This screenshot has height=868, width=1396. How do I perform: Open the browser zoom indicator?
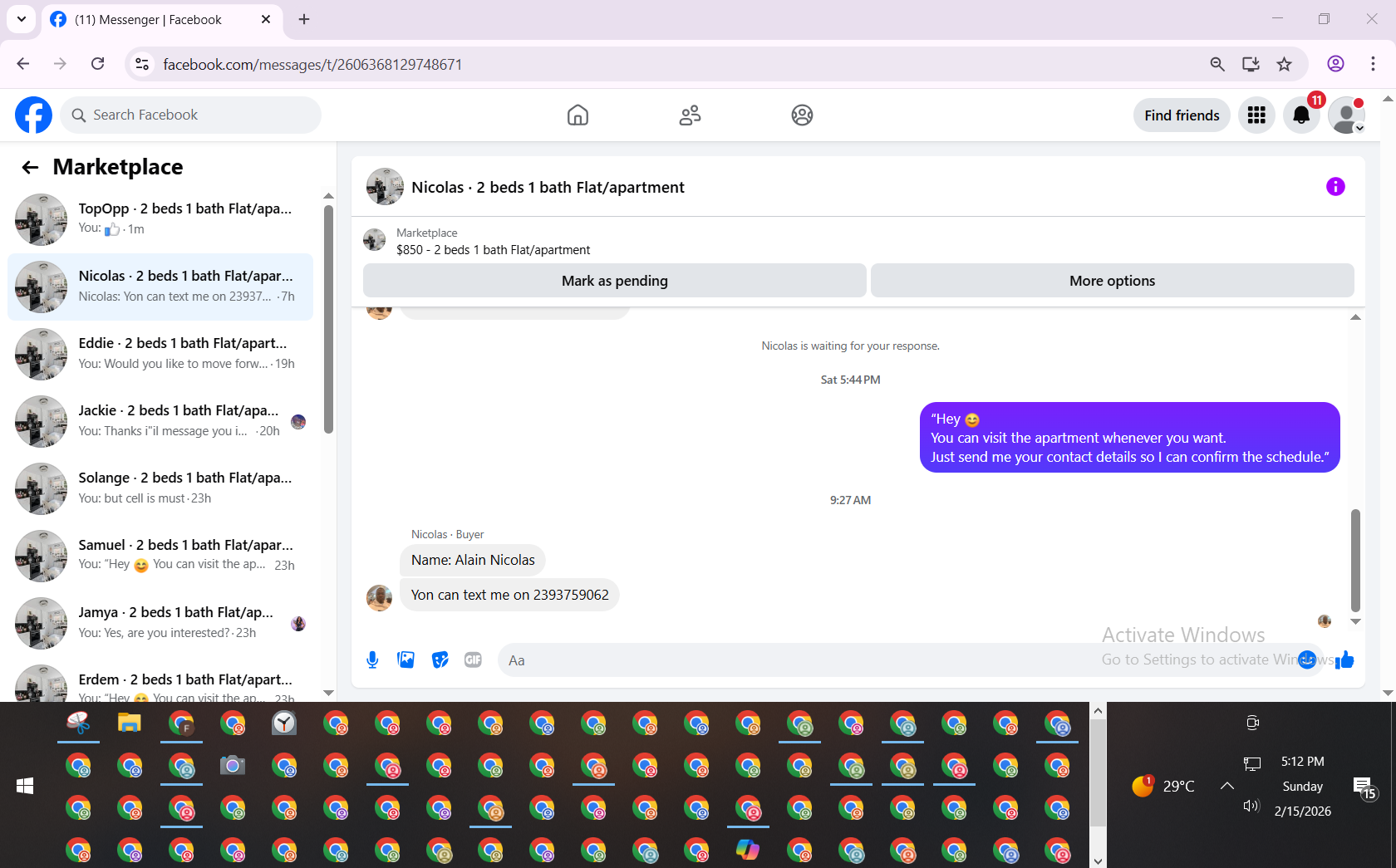tap(1217, 64)
